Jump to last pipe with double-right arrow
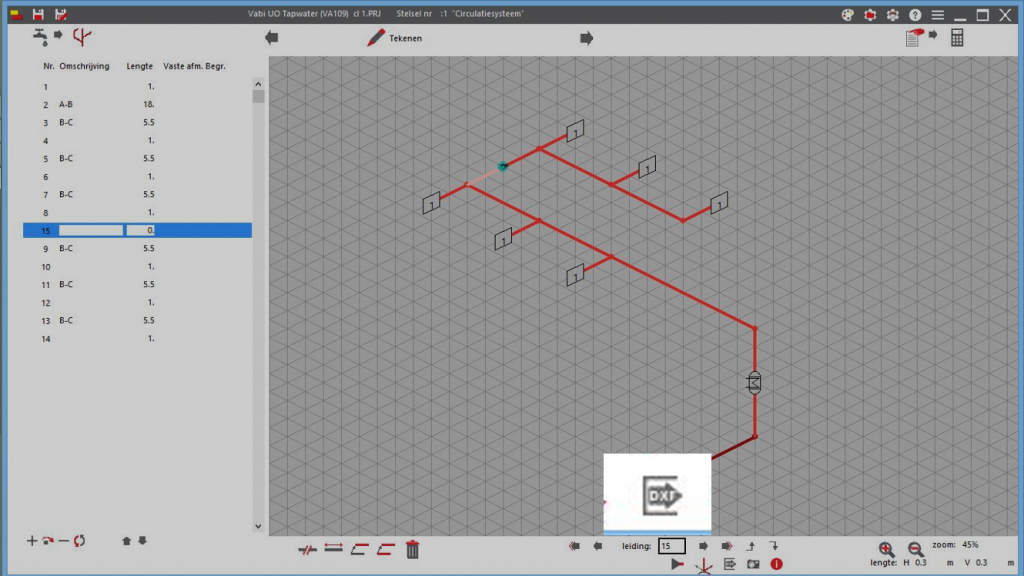Viewport: 1024px width, 576px height. 727,546
